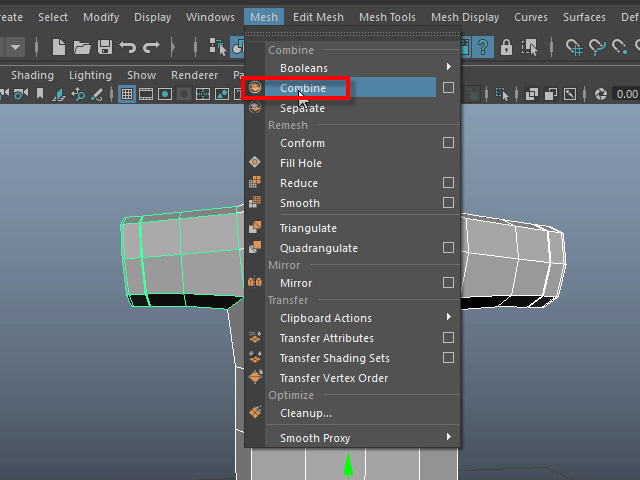
Task: Expand the Smooth Proxy submenu
Action: click(x=448, y=438)
